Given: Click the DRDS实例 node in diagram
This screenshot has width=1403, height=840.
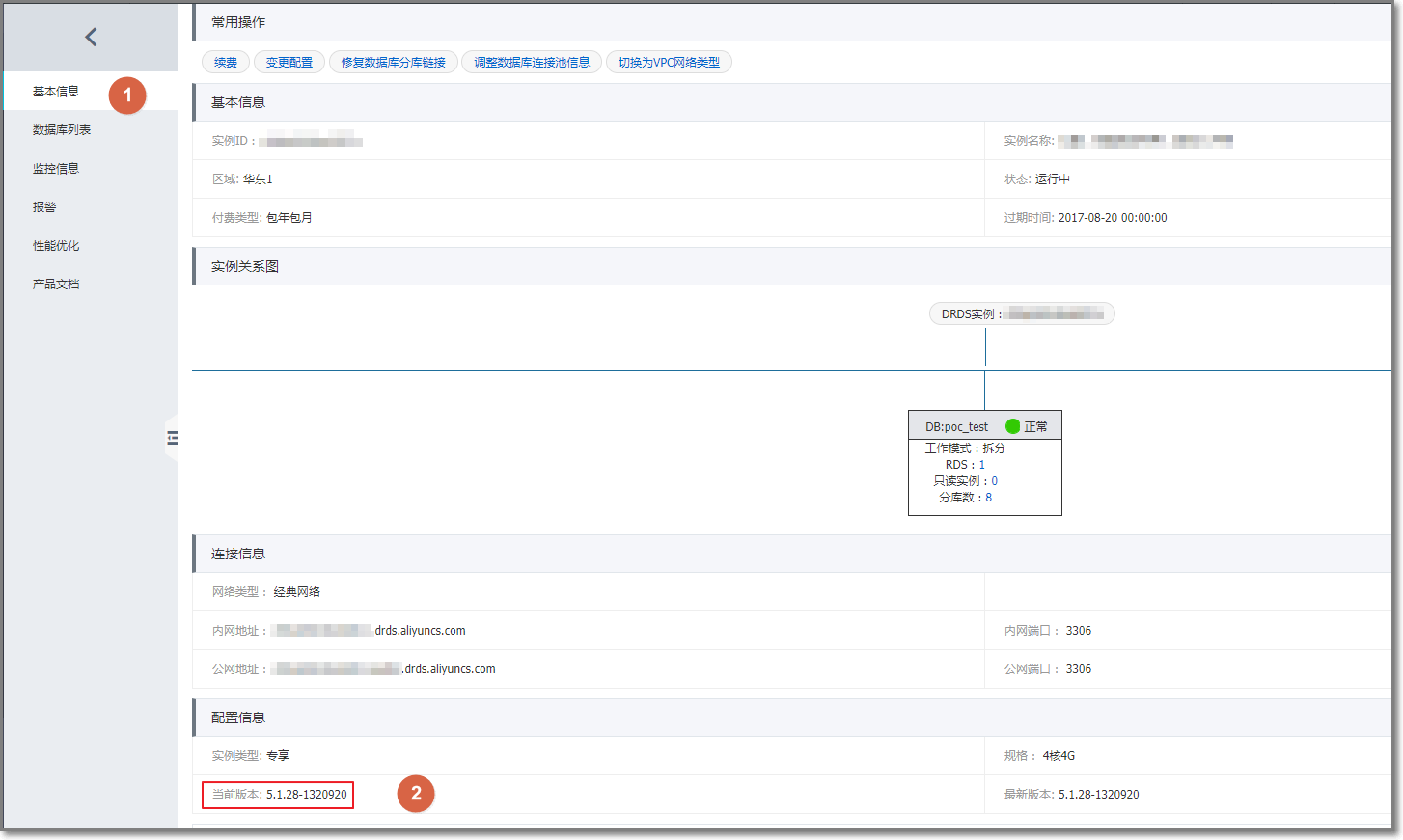Looking at the screenshot, I should (1022, 314).
